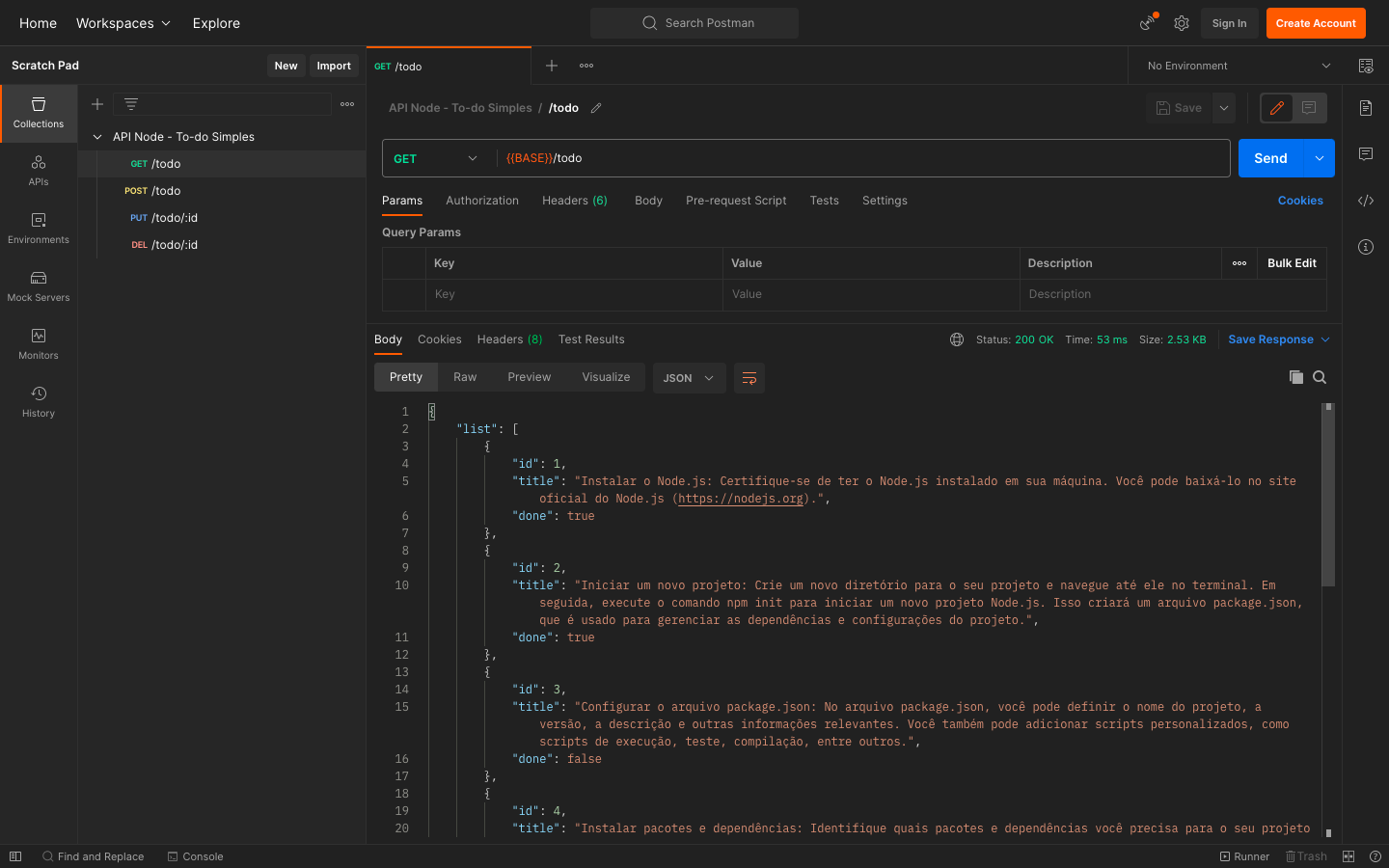Switch response view to Visualize

point(606,377)
